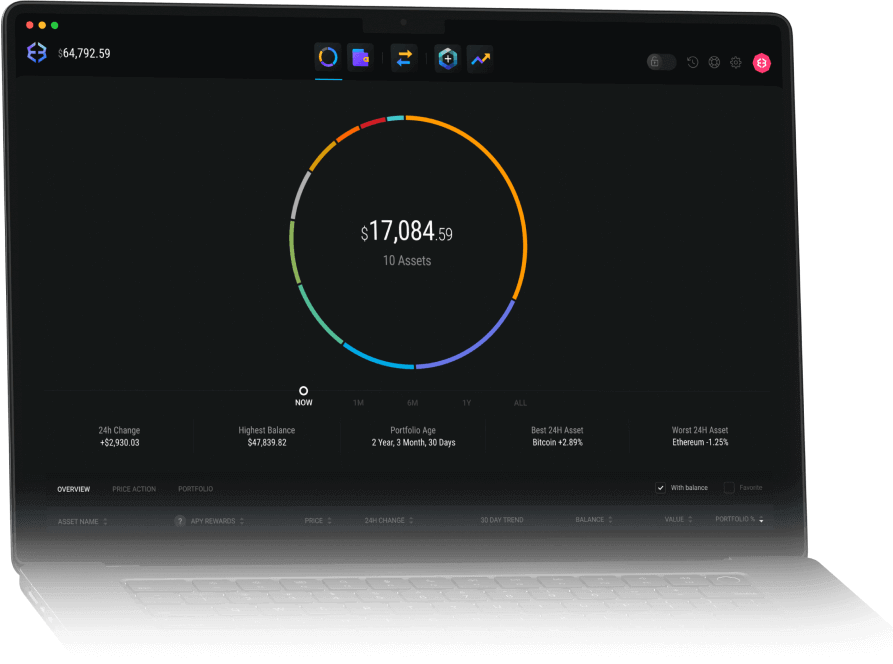This screenshot has width=893, height=664.
Task: Click the hexagon plus rewards icon
Action: [447, 59]
